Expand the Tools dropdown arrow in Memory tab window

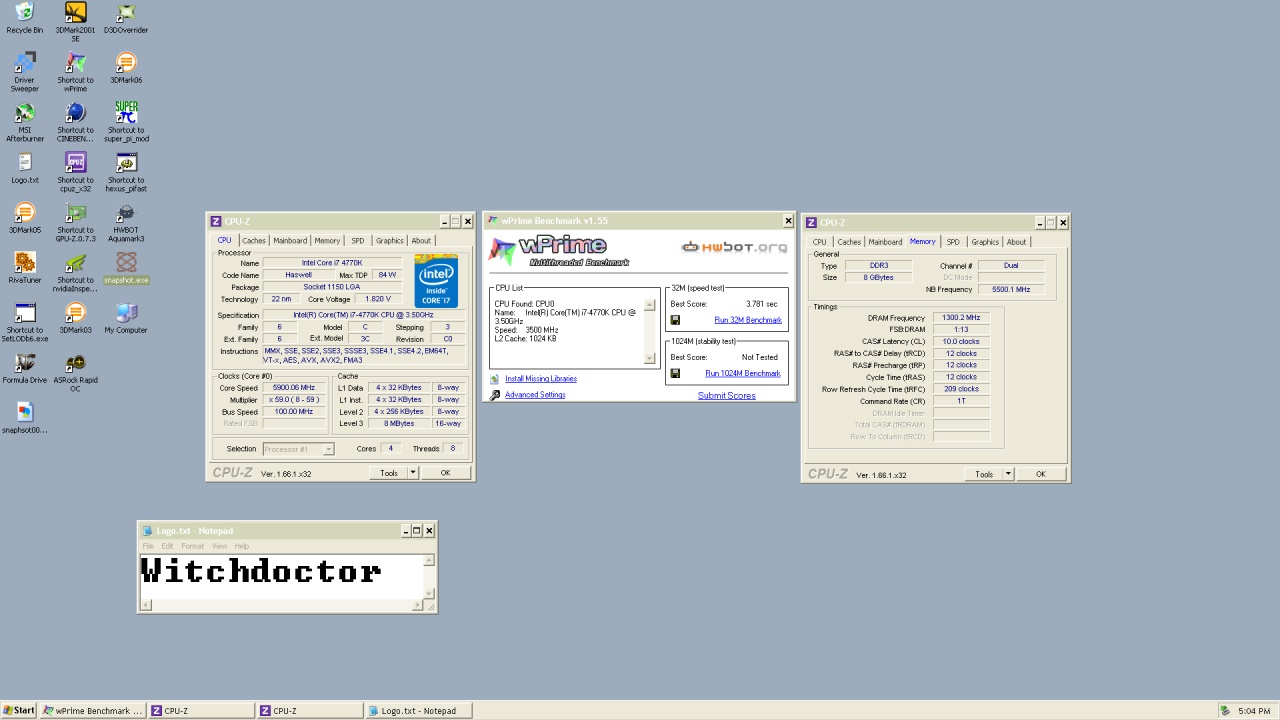pos(1008,474)
